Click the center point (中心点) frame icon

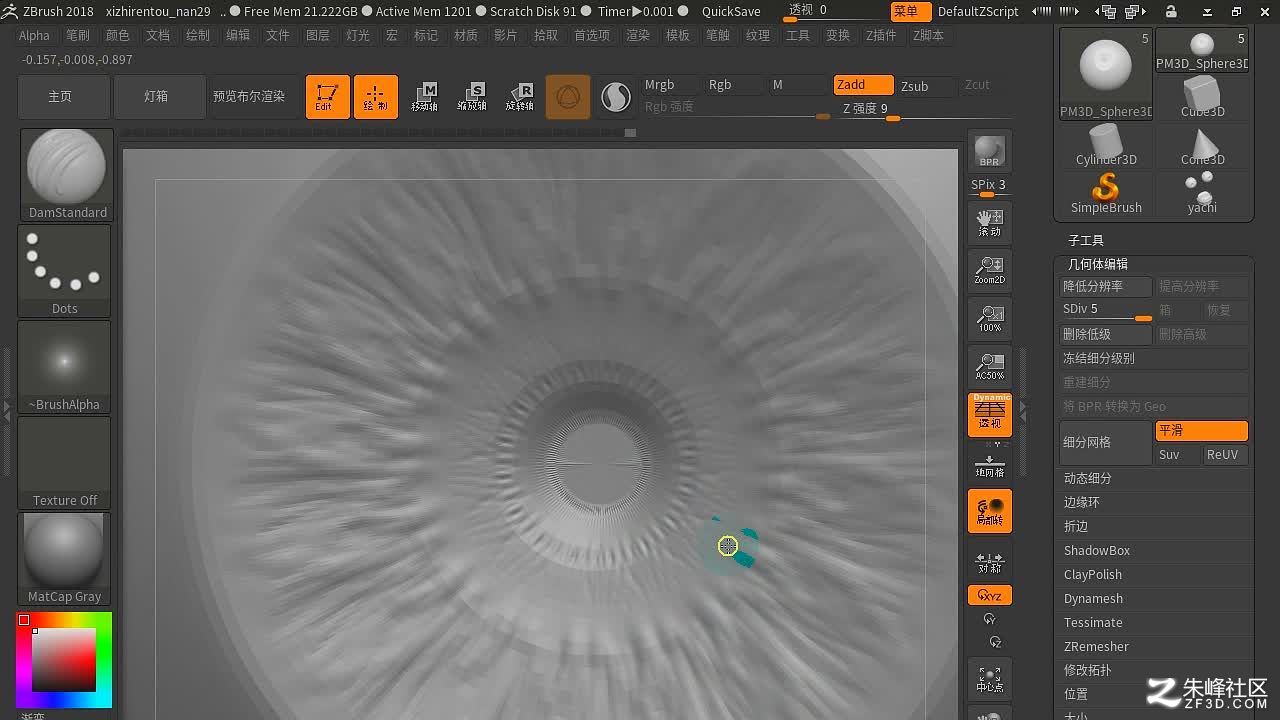point(990,678)
